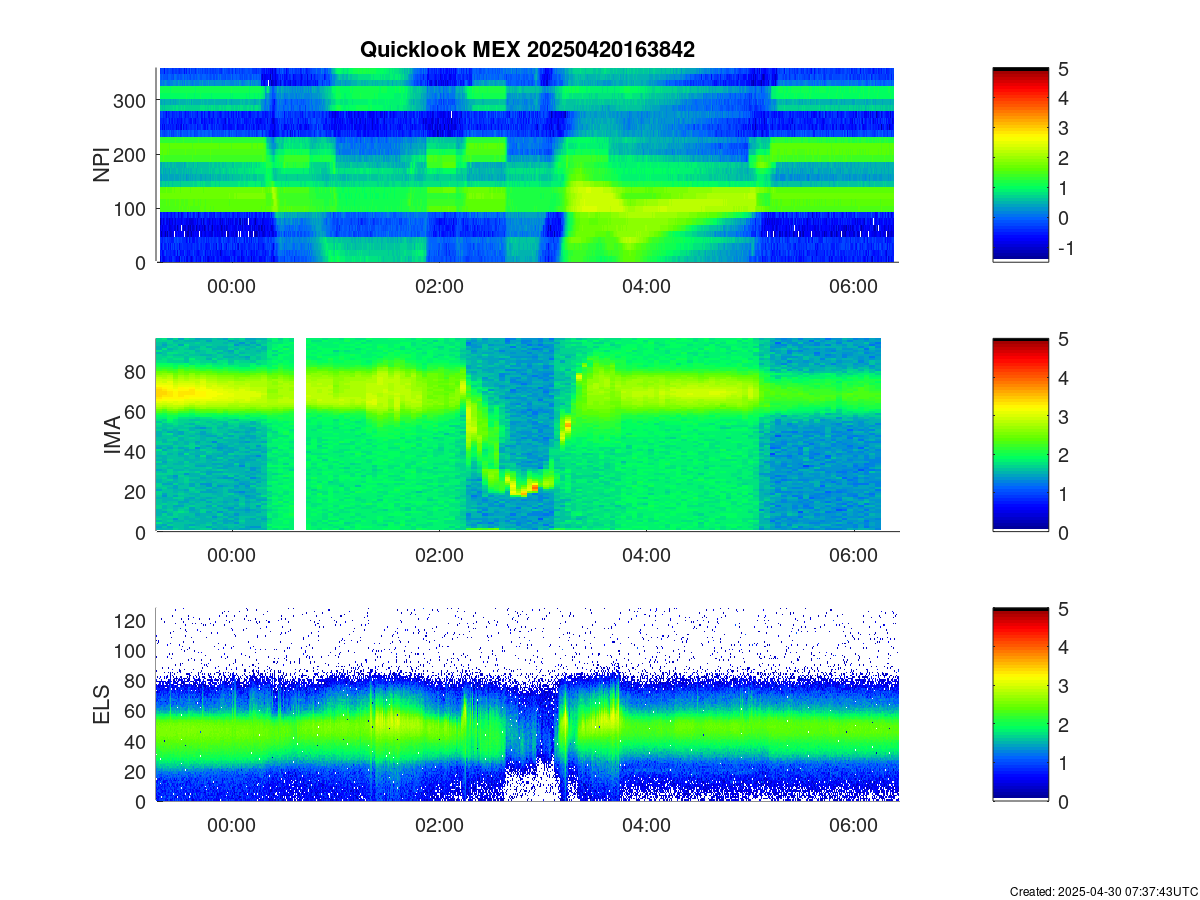The height and width of the screenshot is (900, 1200).
Task: Click 02:00 time label under NPI panel
Action: tap(439, 286)
